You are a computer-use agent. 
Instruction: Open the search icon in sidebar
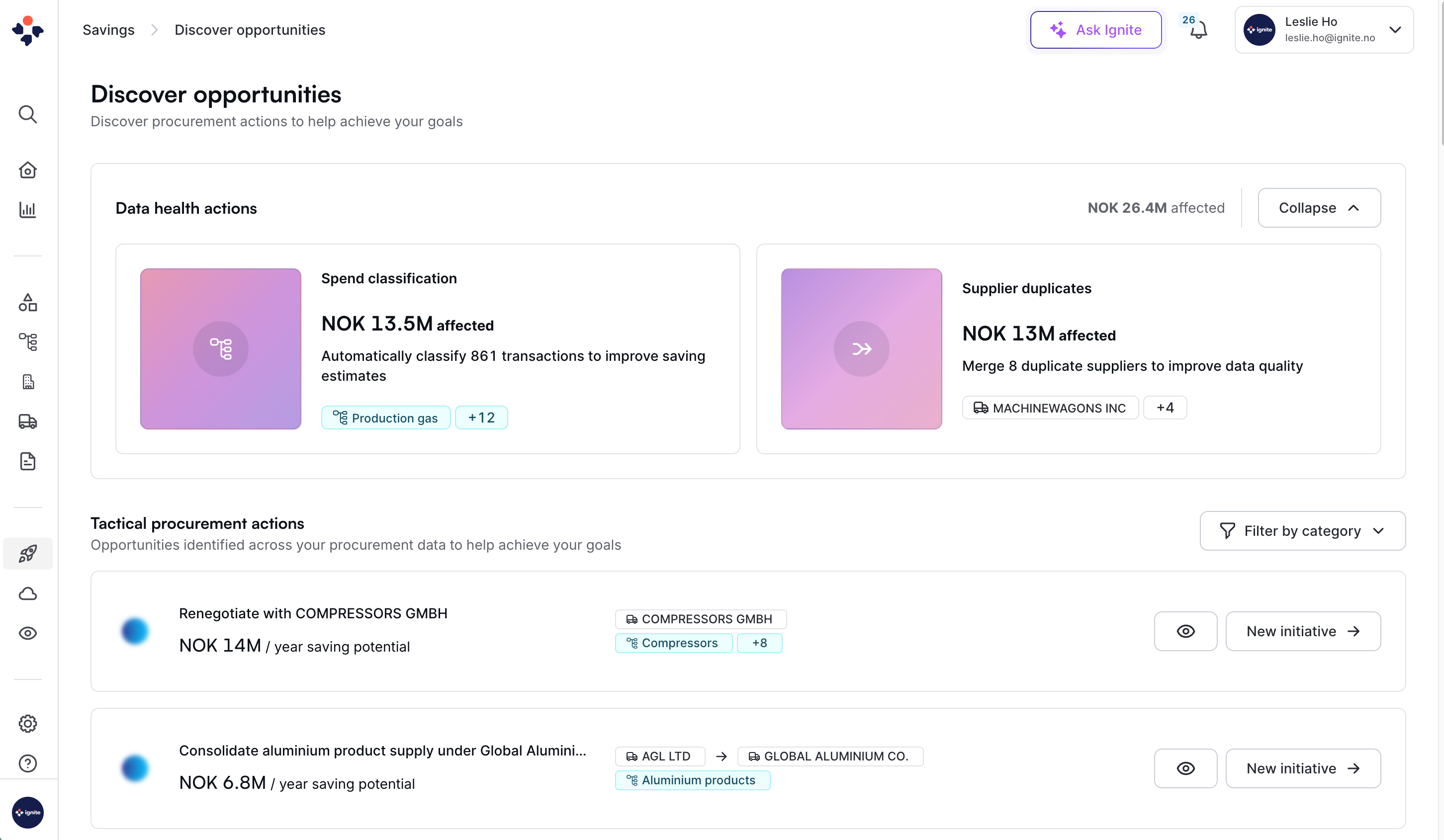[x=27, y=114]
